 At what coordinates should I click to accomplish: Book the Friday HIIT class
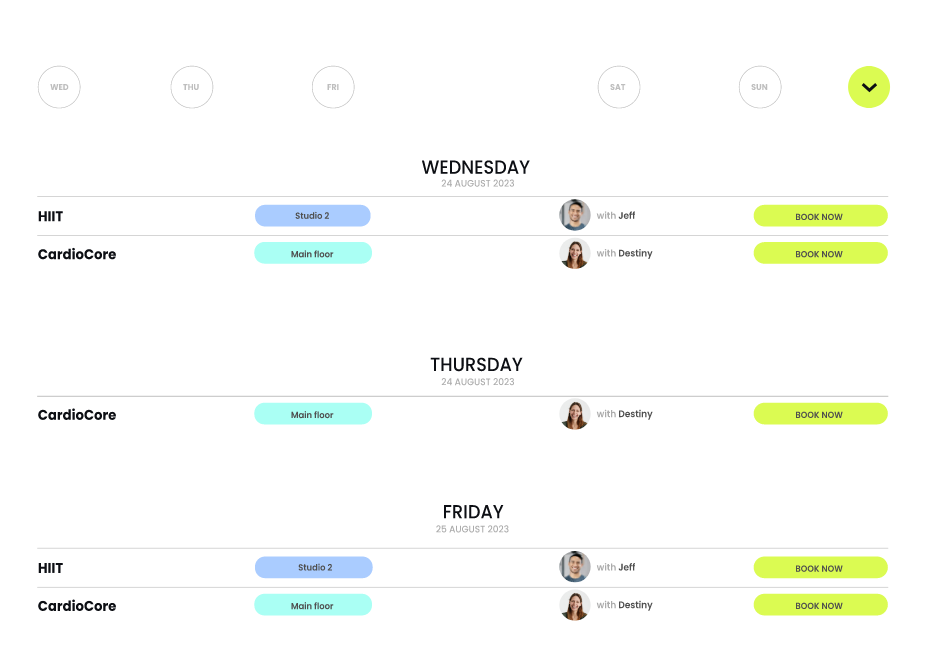pos(820,568)
